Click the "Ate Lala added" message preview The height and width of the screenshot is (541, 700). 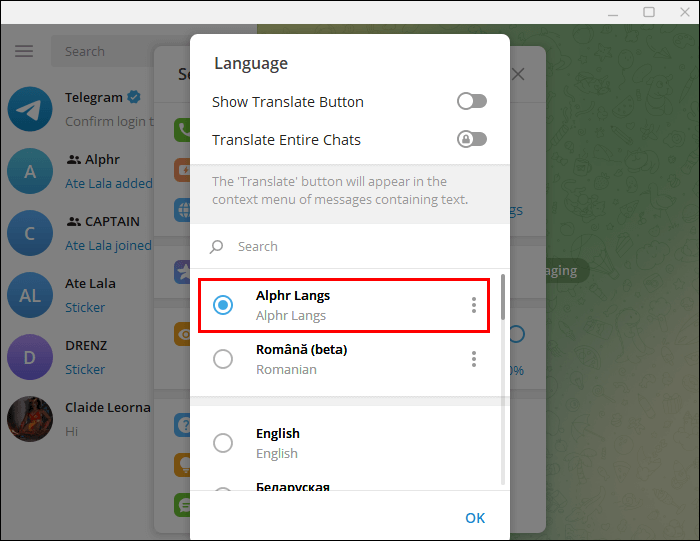point(109,183)
